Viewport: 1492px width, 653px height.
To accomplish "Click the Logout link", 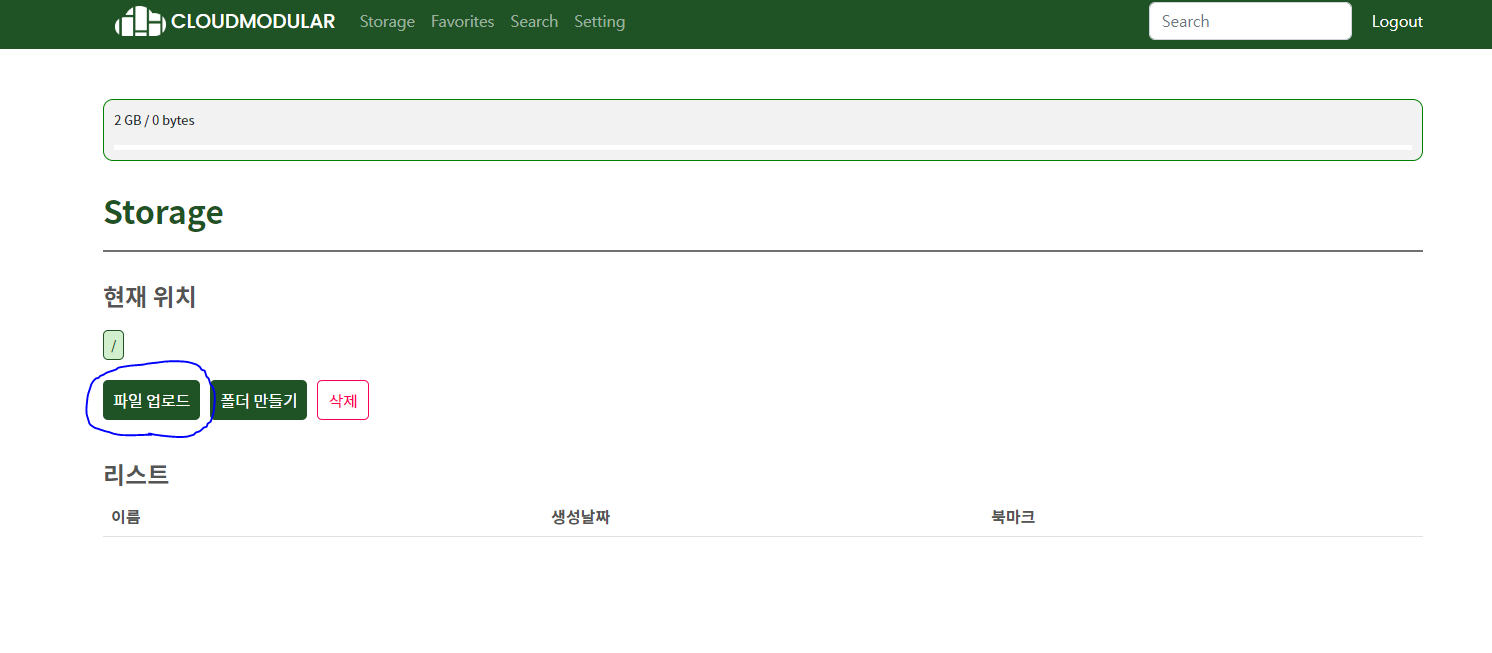I will click(x=1397, y=21).
